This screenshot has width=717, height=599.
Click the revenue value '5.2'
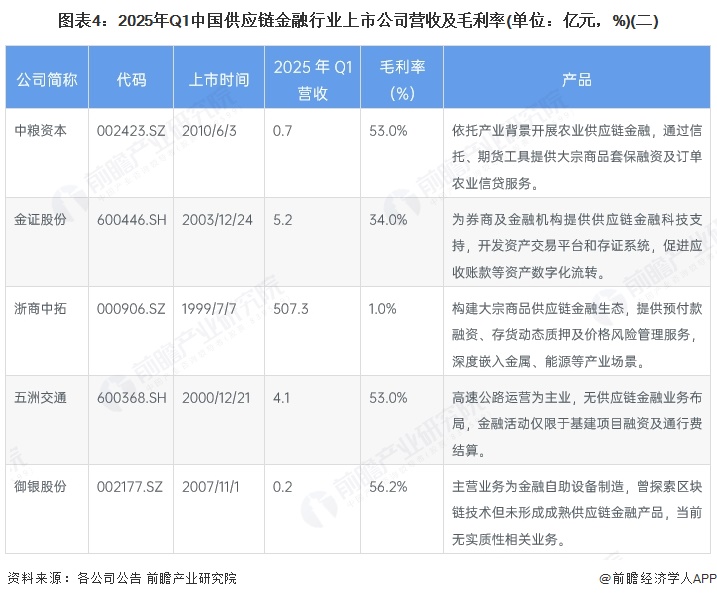pyautogui.click(x=283, y=219)
